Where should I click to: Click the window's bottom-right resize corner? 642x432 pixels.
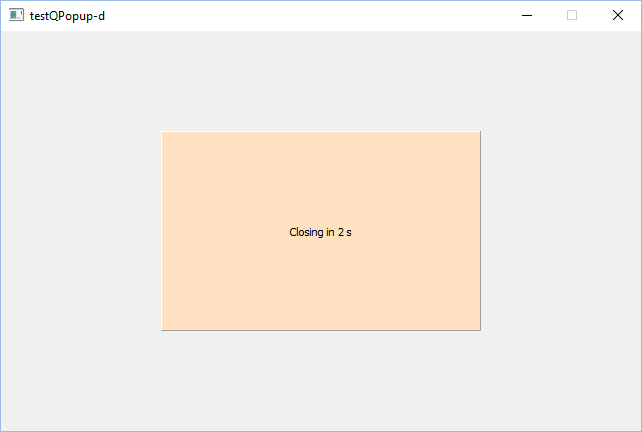tap(638, 428)
